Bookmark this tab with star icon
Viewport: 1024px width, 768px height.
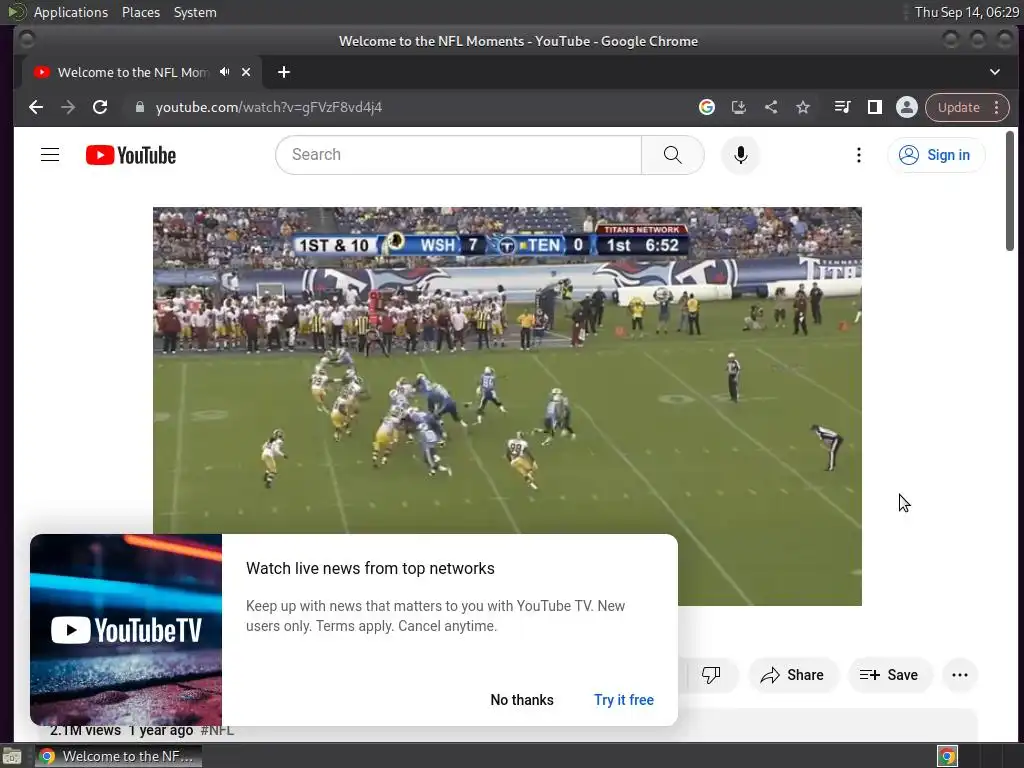pos(803,107)
